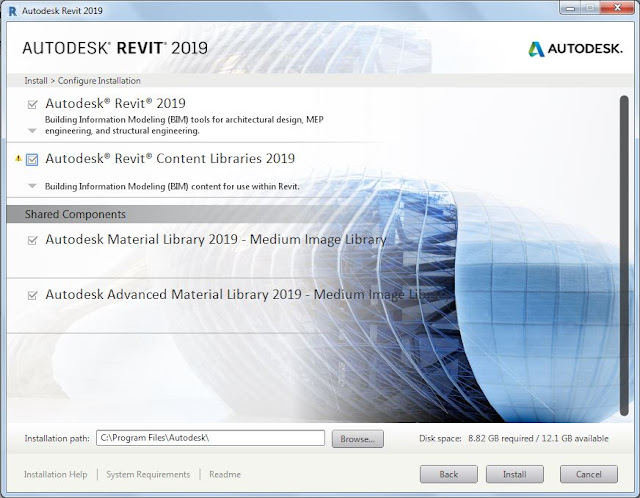This screenshot has height=498, width=640.
Task: Click the disk space required text
Action: (514, 438)
